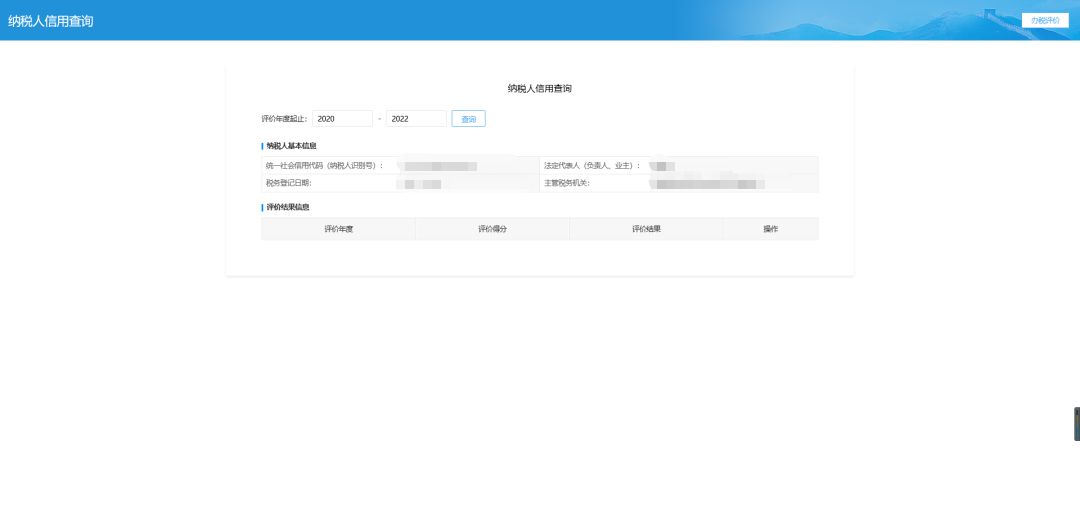Click the 评价结果 column header
The width and height of the screenshot is (1080, 527).
[x=646, y=229]
